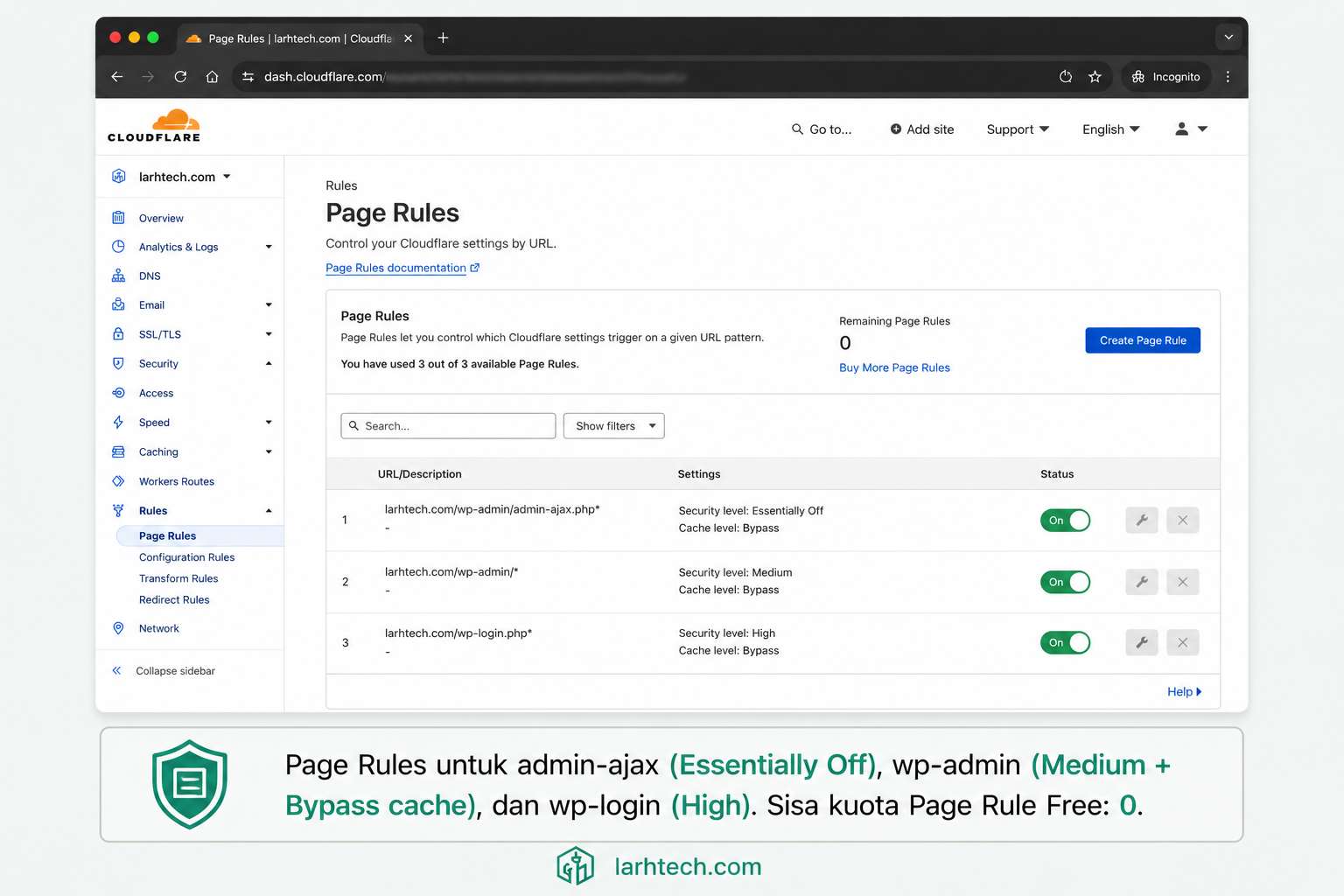Open the browser three-dot menu
The width and height of the screenshot is (1344, 896).
point(1228,77)
